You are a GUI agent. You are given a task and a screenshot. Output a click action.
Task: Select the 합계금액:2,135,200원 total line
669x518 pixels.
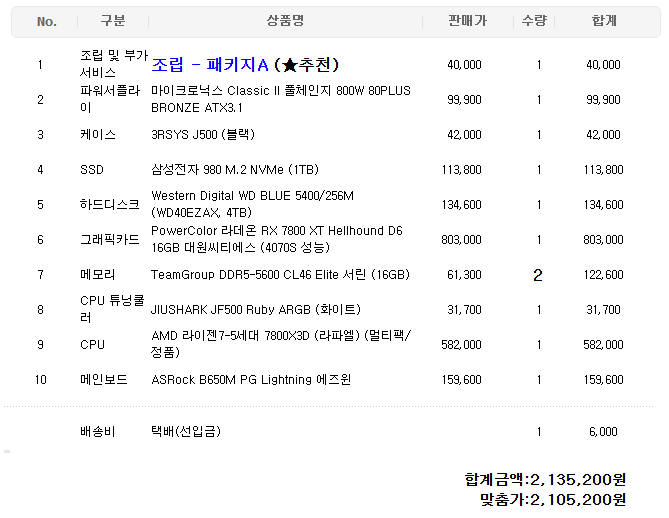545,480
